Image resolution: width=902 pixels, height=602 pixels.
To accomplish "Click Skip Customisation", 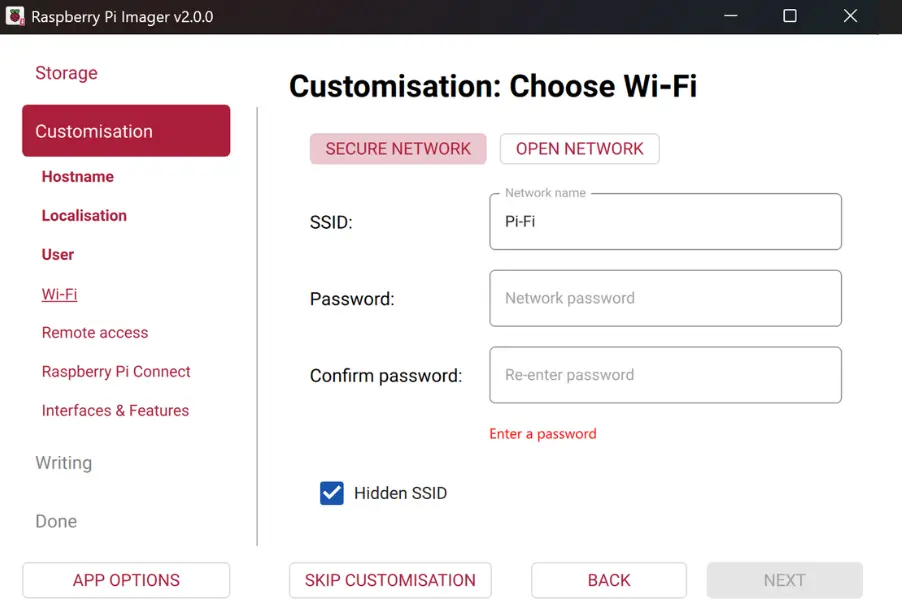I will coord(390,580).
